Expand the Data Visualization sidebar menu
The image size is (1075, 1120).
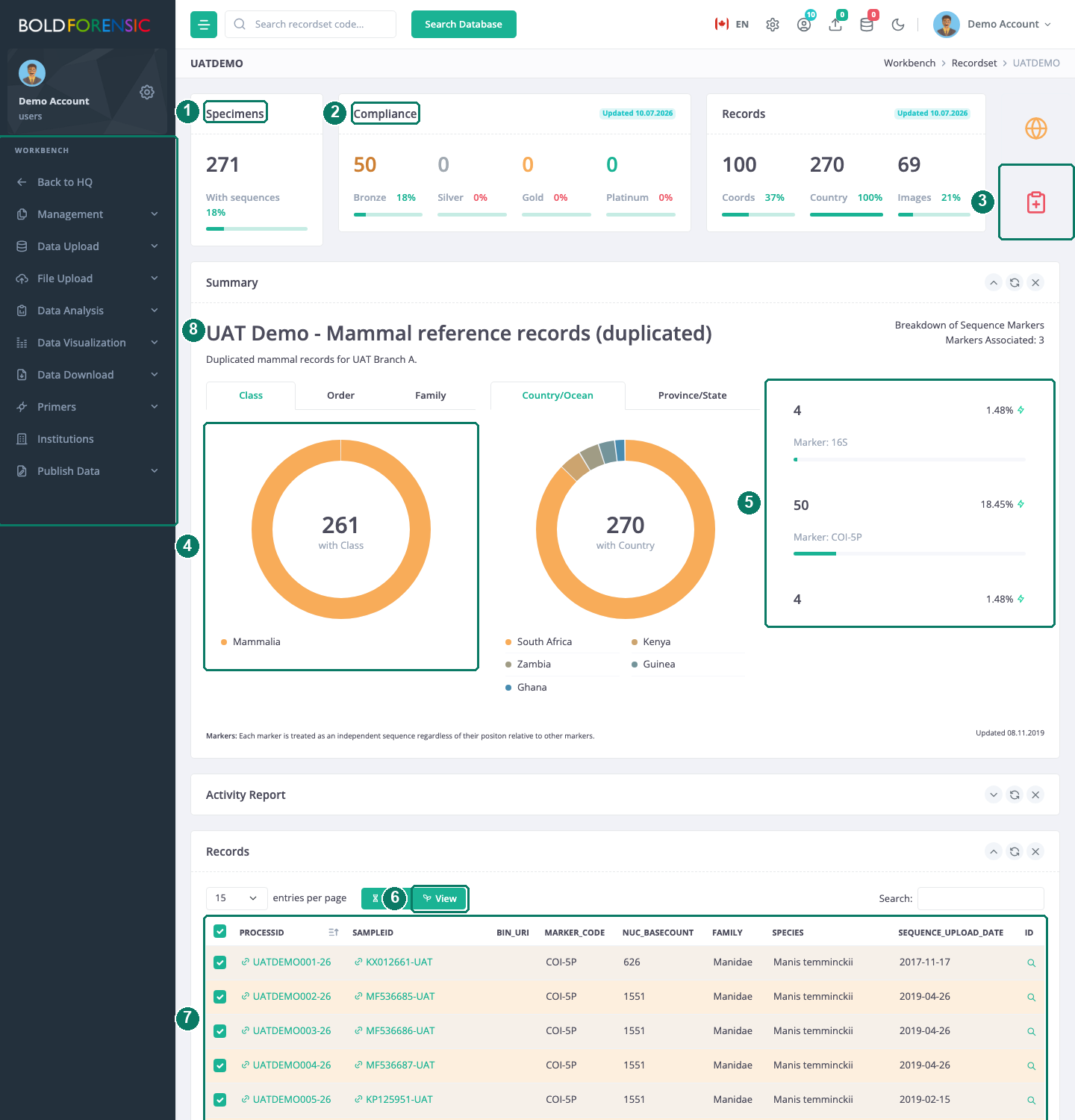[x=88, y=343]
